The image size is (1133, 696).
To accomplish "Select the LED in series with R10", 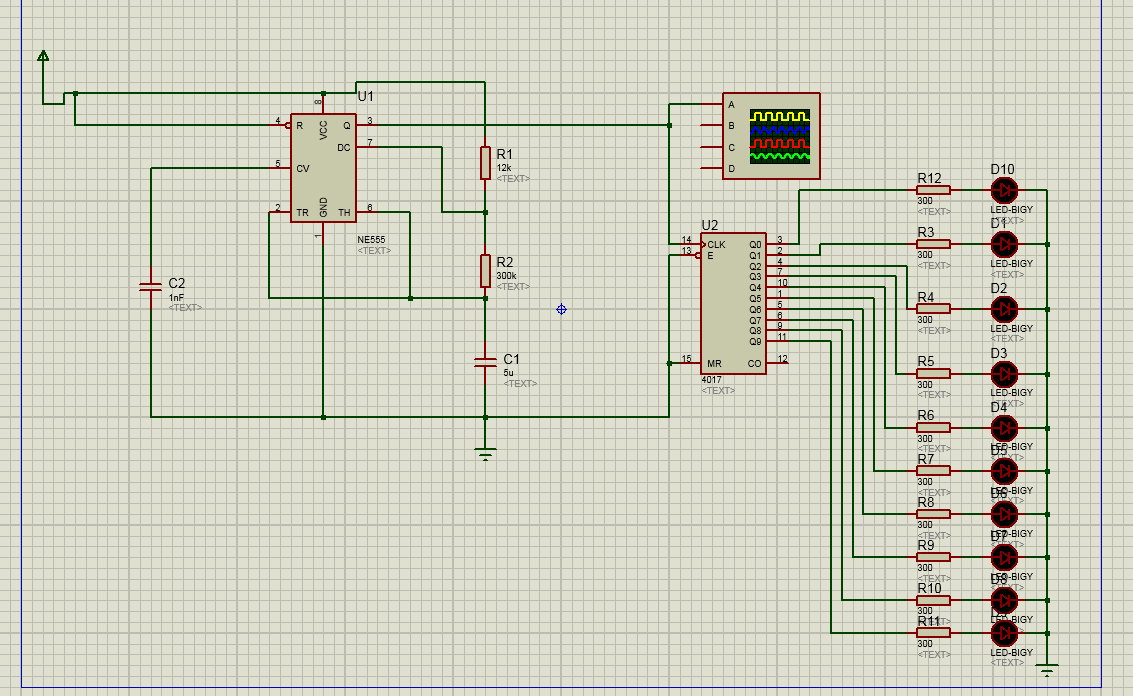I will point(1004,600).
